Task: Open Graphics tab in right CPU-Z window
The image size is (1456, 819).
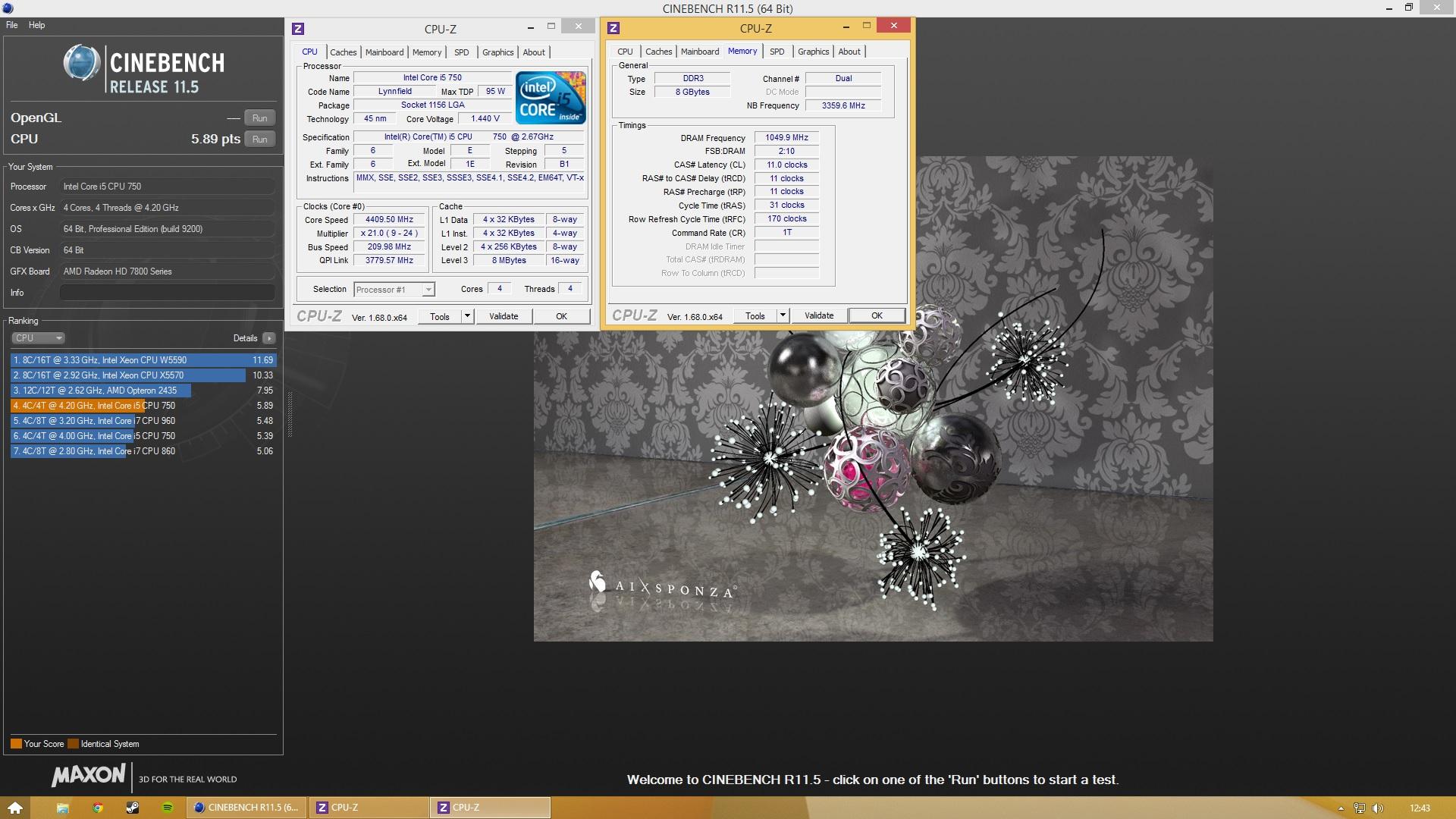Action: tap(814, 52)
